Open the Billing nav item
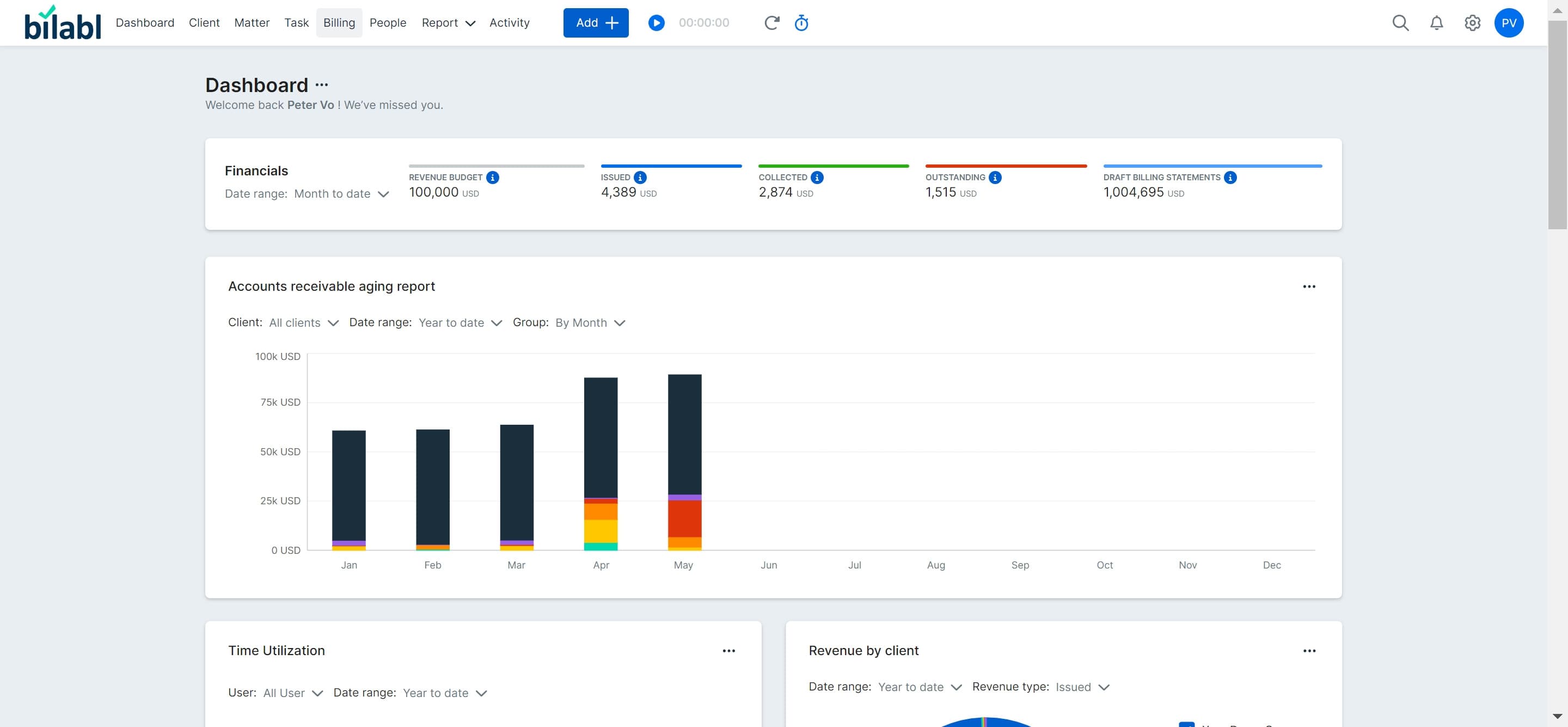Image resolution: width=1568 pixels, height=727 pixels. point(339,22)
